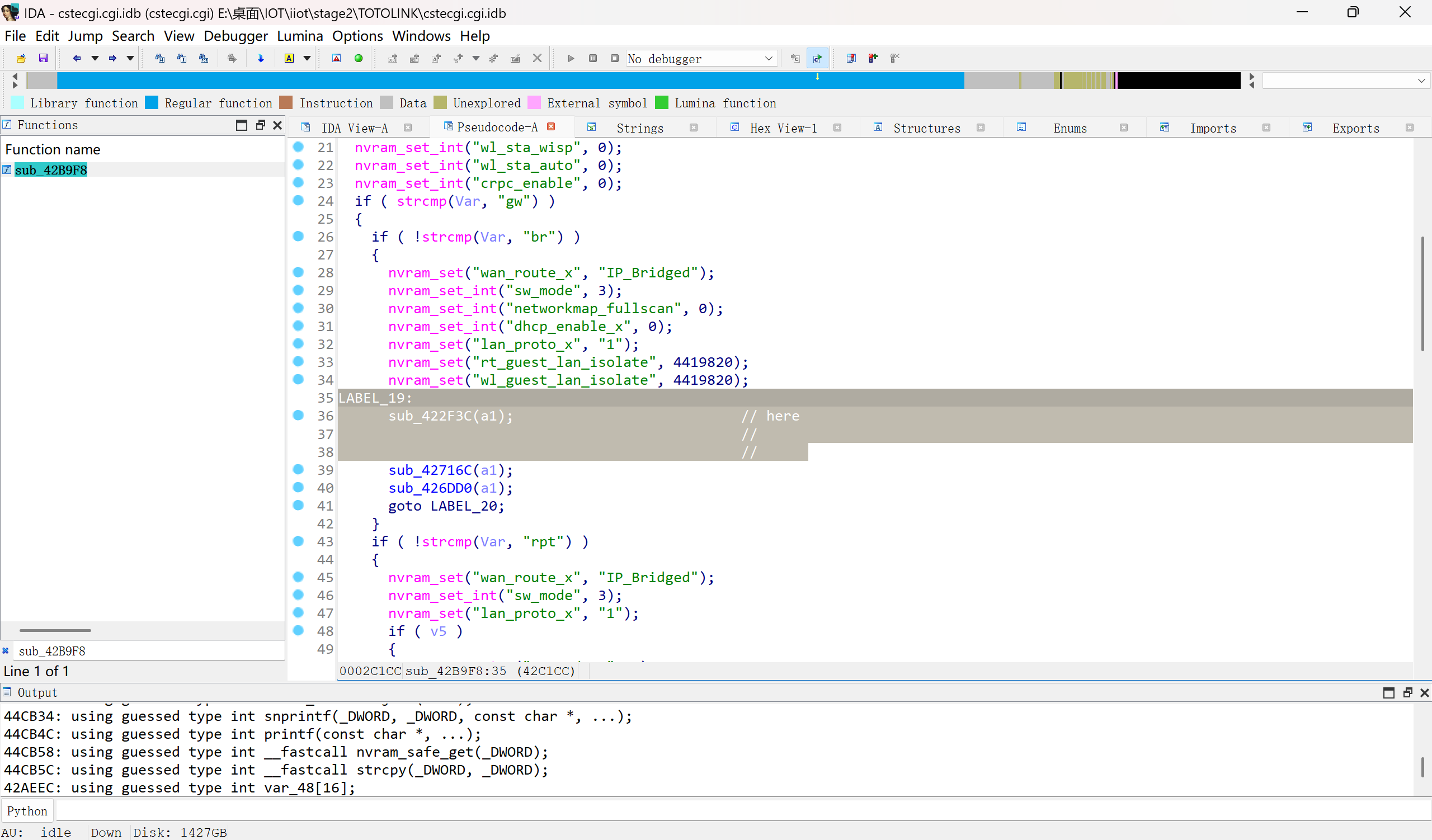Click the blue down-arrow jump icon
The image size is (1432, 840).
[261, 58]
